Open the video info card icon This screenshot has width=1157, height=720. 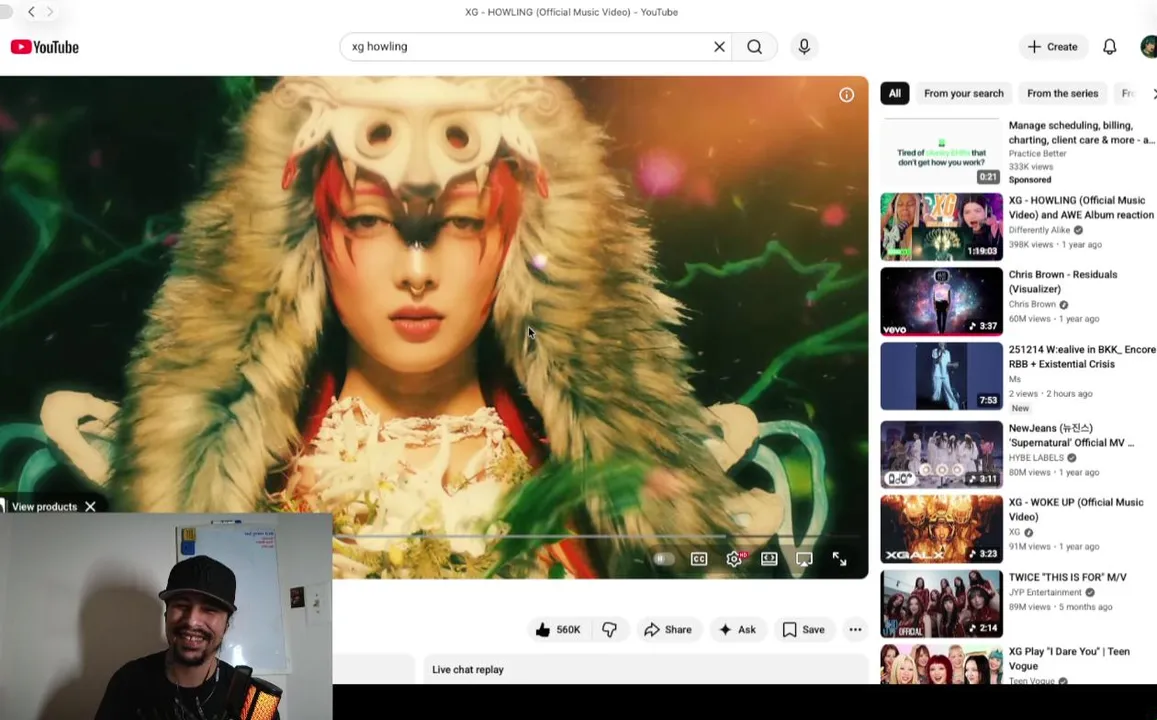[x=846, y=94]
